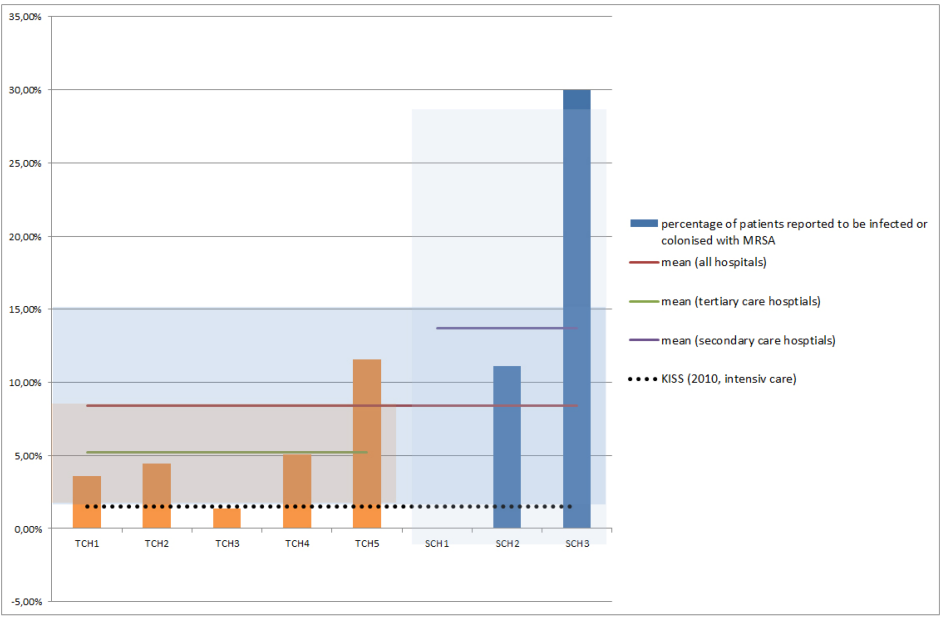This screenshot has height=618, width=943.
Task: Select the orange TCH4 bar
Action: coord(297,488)
